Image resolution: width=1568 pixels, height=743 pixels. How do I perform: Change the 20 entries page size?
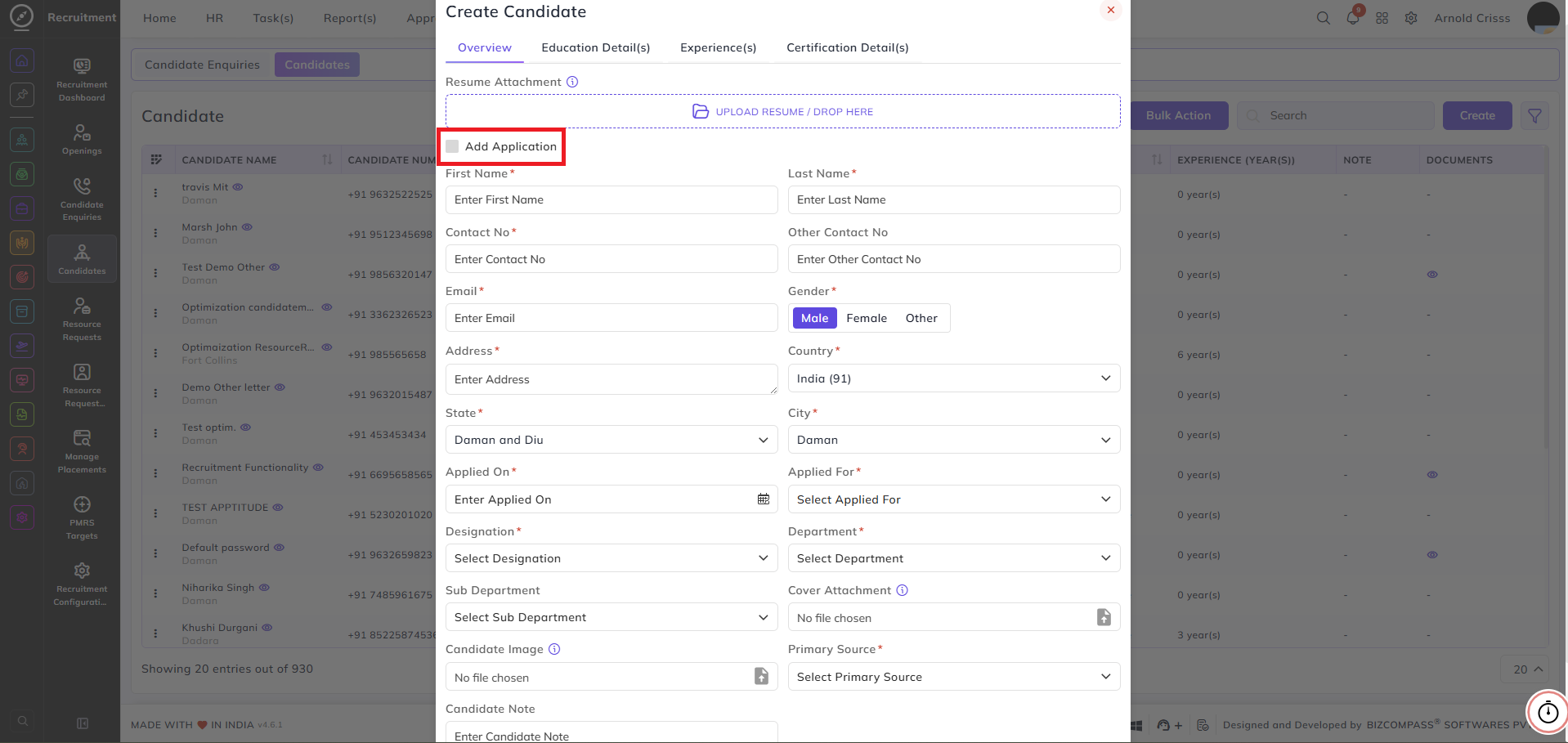(x=1525, y=669)
